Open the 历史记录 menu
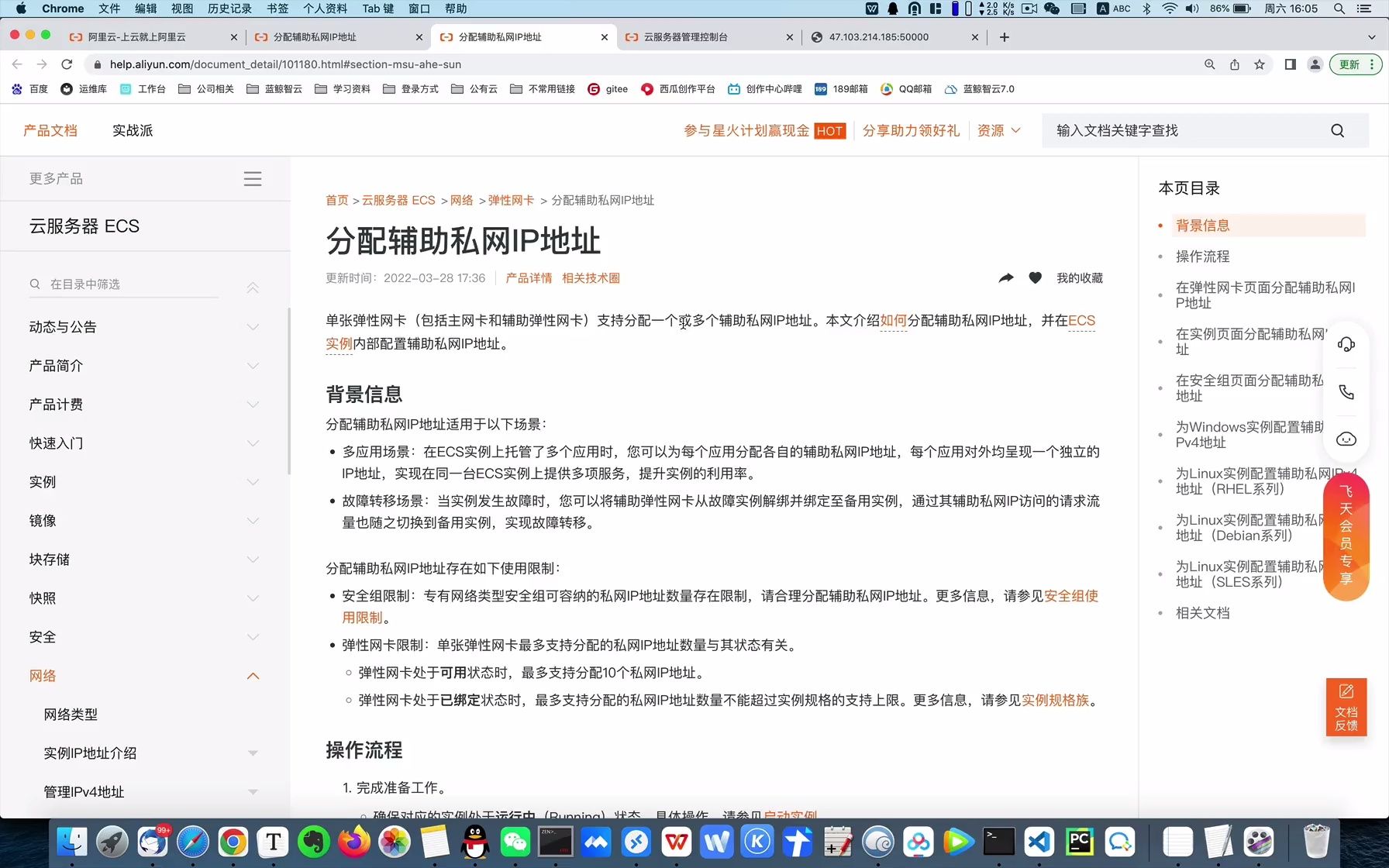The image size is (1389, 868). (x=229, y=9)
